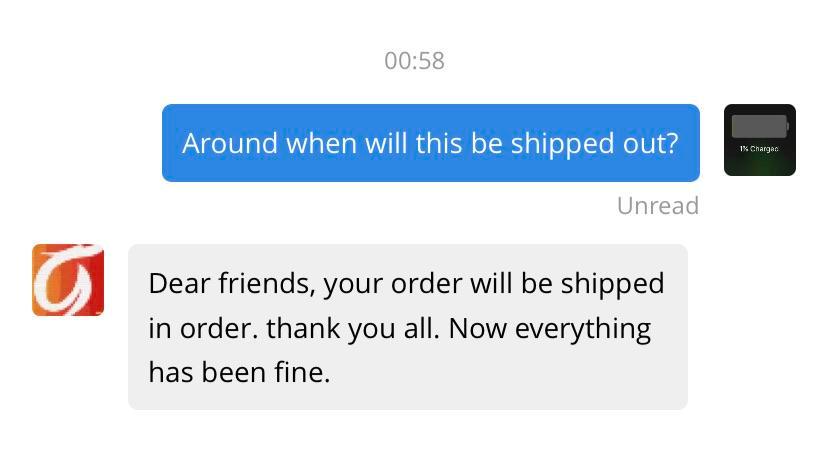Click the "Unread" status label
This screenshot has height=469, width=828.
pyautogui.click(x=657, y=206)
